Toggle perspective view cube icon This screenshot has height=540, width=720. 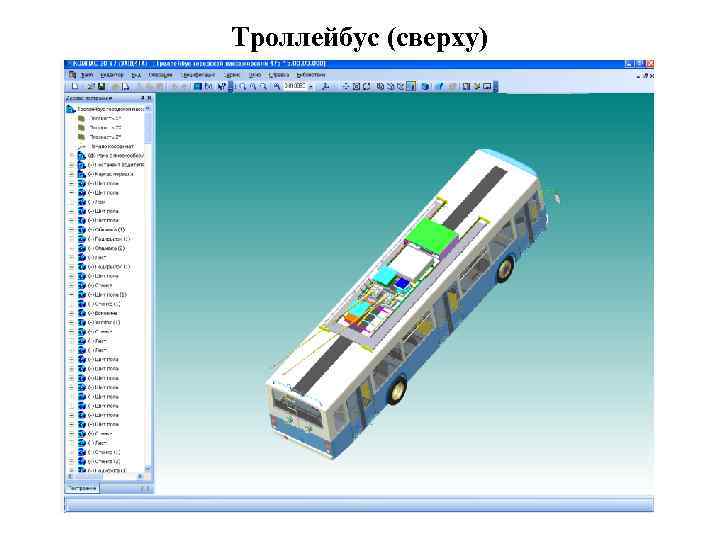(x=425, y=86)
